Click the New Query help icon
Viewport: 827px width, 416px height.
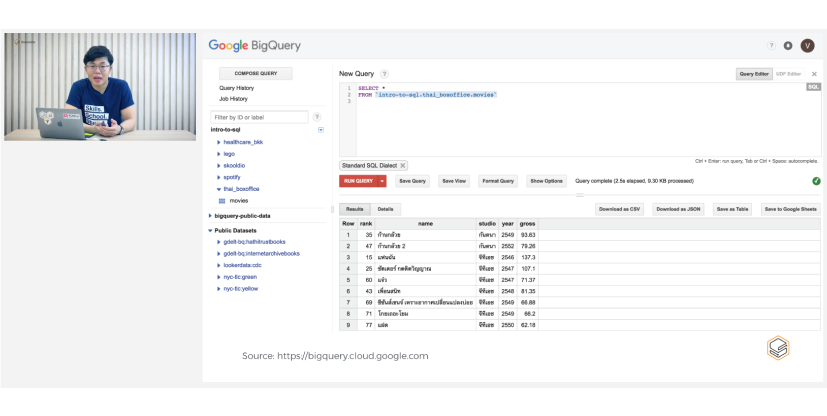(x=384, y=74)
